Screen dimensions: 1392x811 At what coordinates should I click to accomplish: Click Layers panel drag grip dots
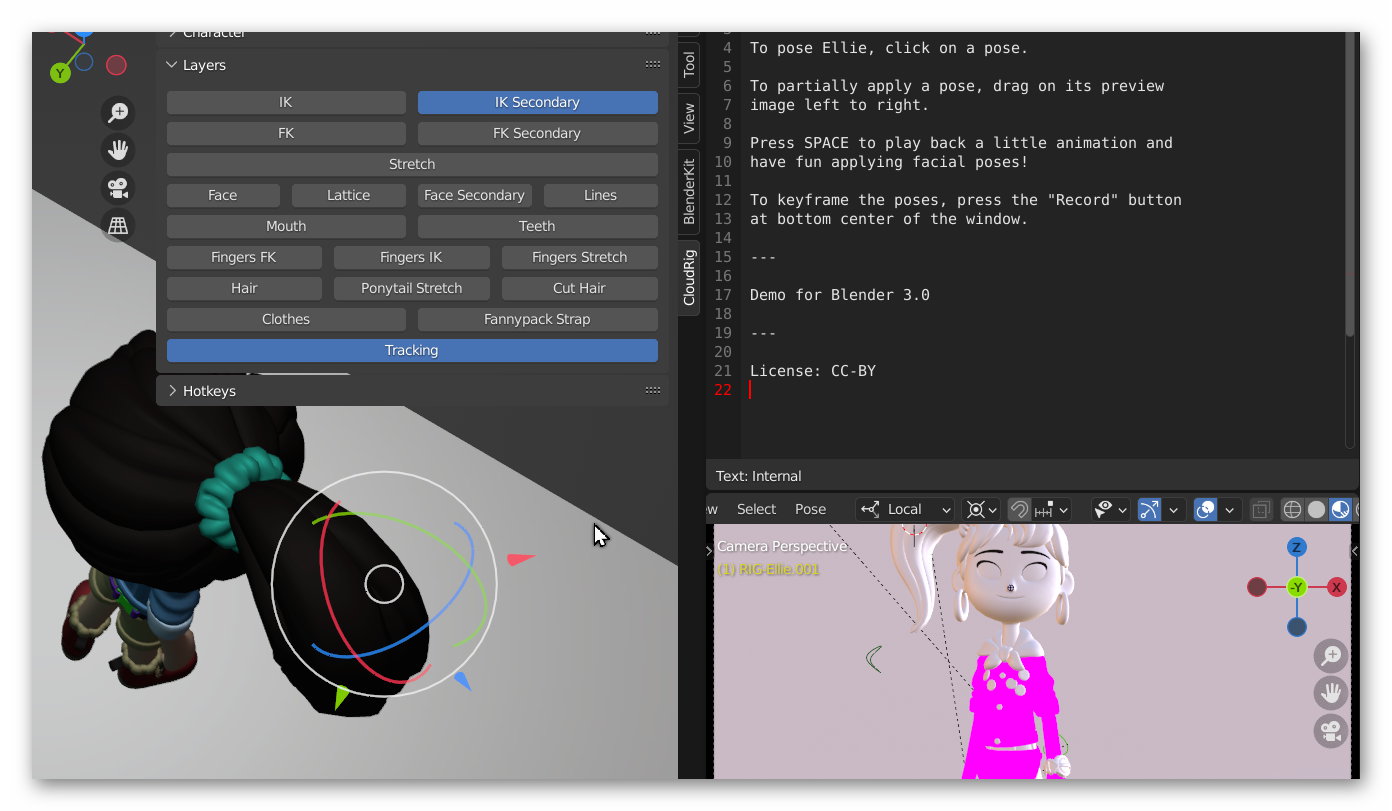tap(653, 64)
